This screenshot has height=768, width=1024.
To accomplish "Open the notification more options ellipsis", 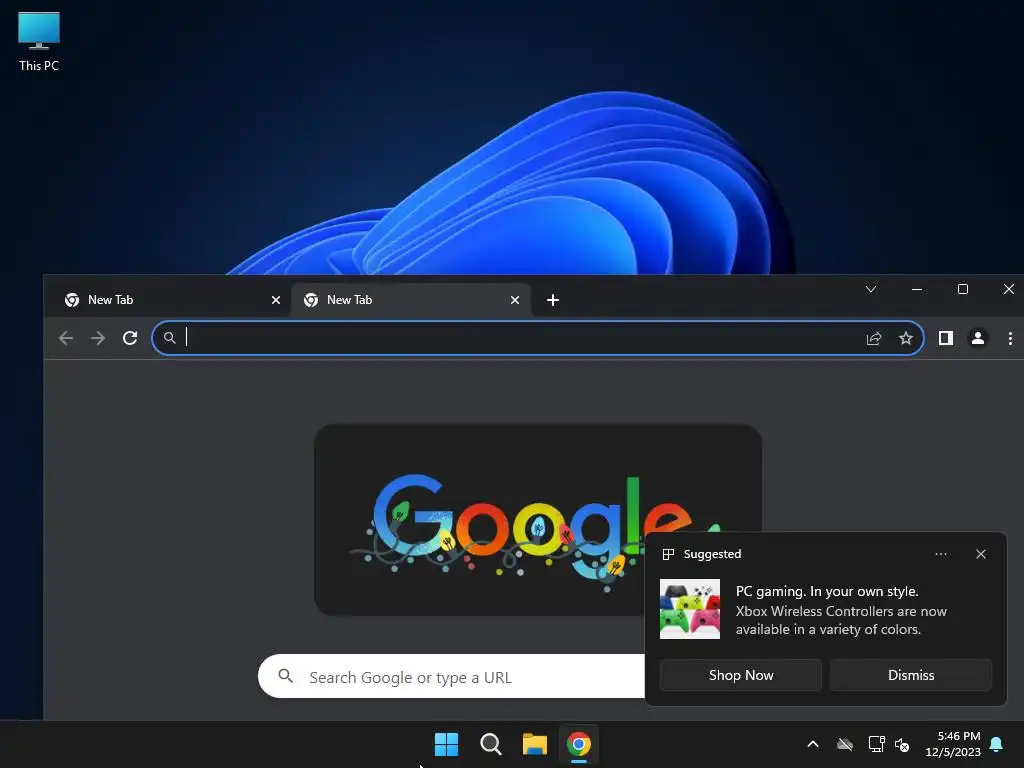I will (940, 554).
